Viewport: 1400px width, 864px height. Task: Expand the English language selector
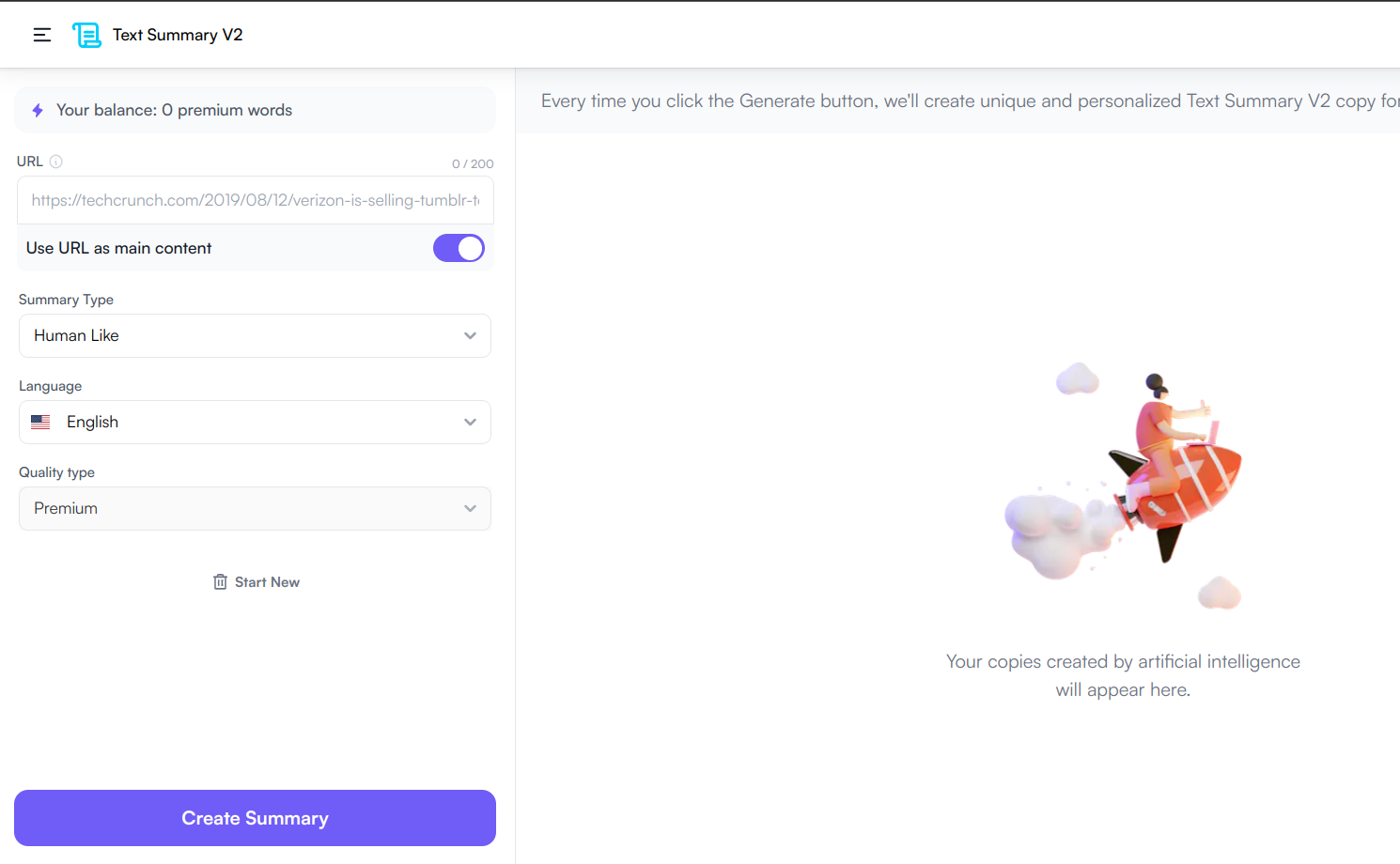tap(255, 423)
